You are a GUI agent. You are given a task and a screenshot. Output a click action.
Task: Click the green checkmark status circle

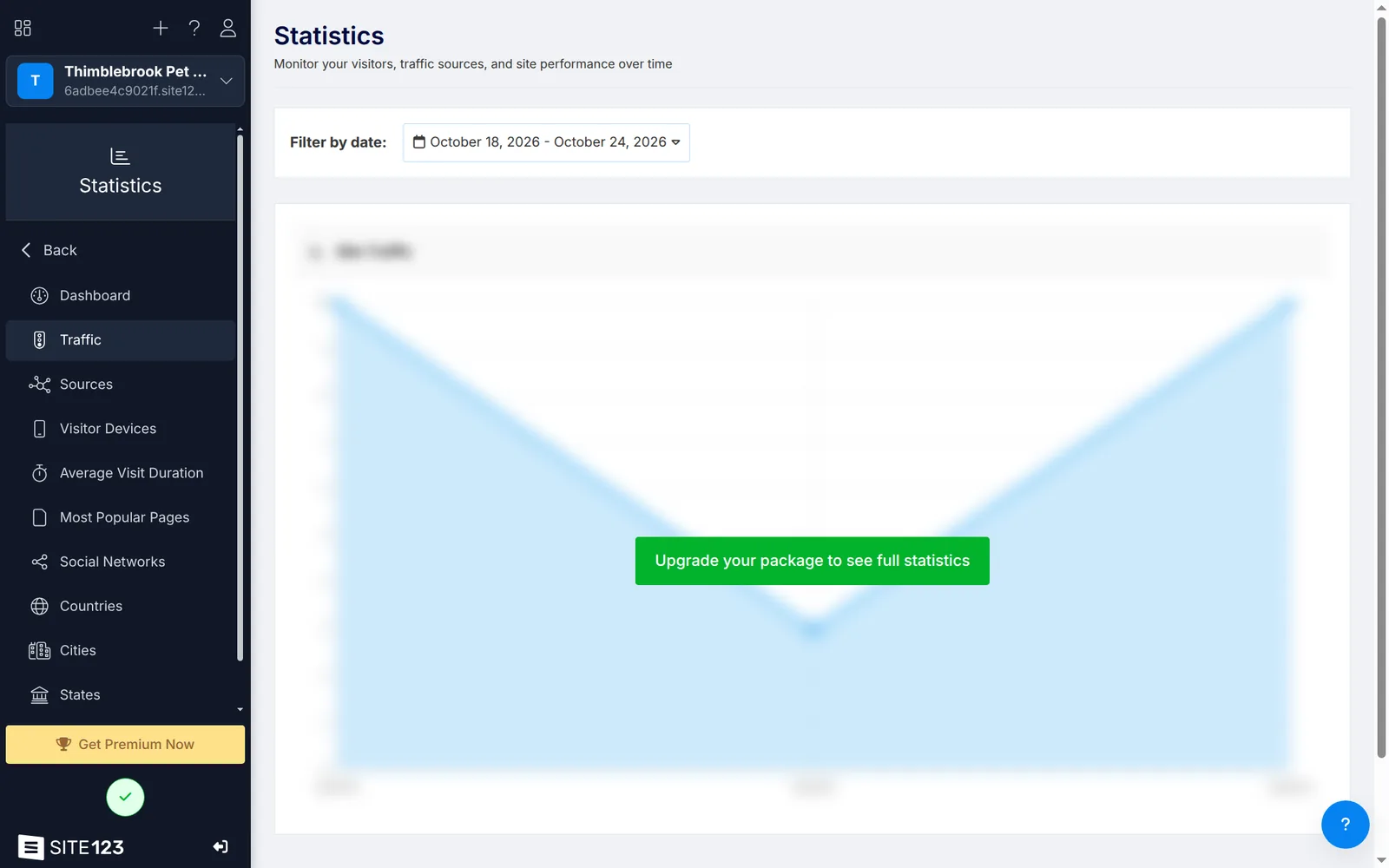pos(125,797)
